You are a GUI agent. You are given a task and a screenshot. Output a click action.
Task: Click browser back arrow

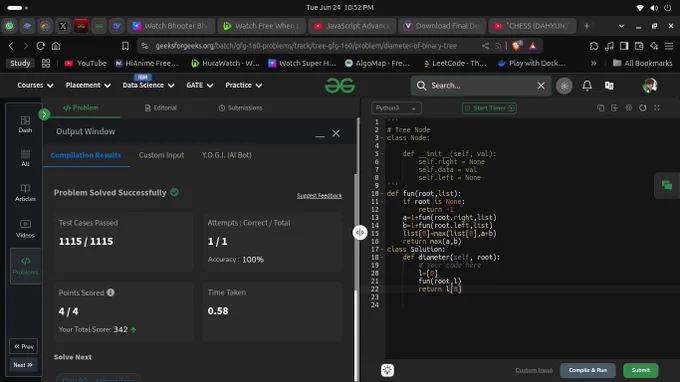point(11,46)
